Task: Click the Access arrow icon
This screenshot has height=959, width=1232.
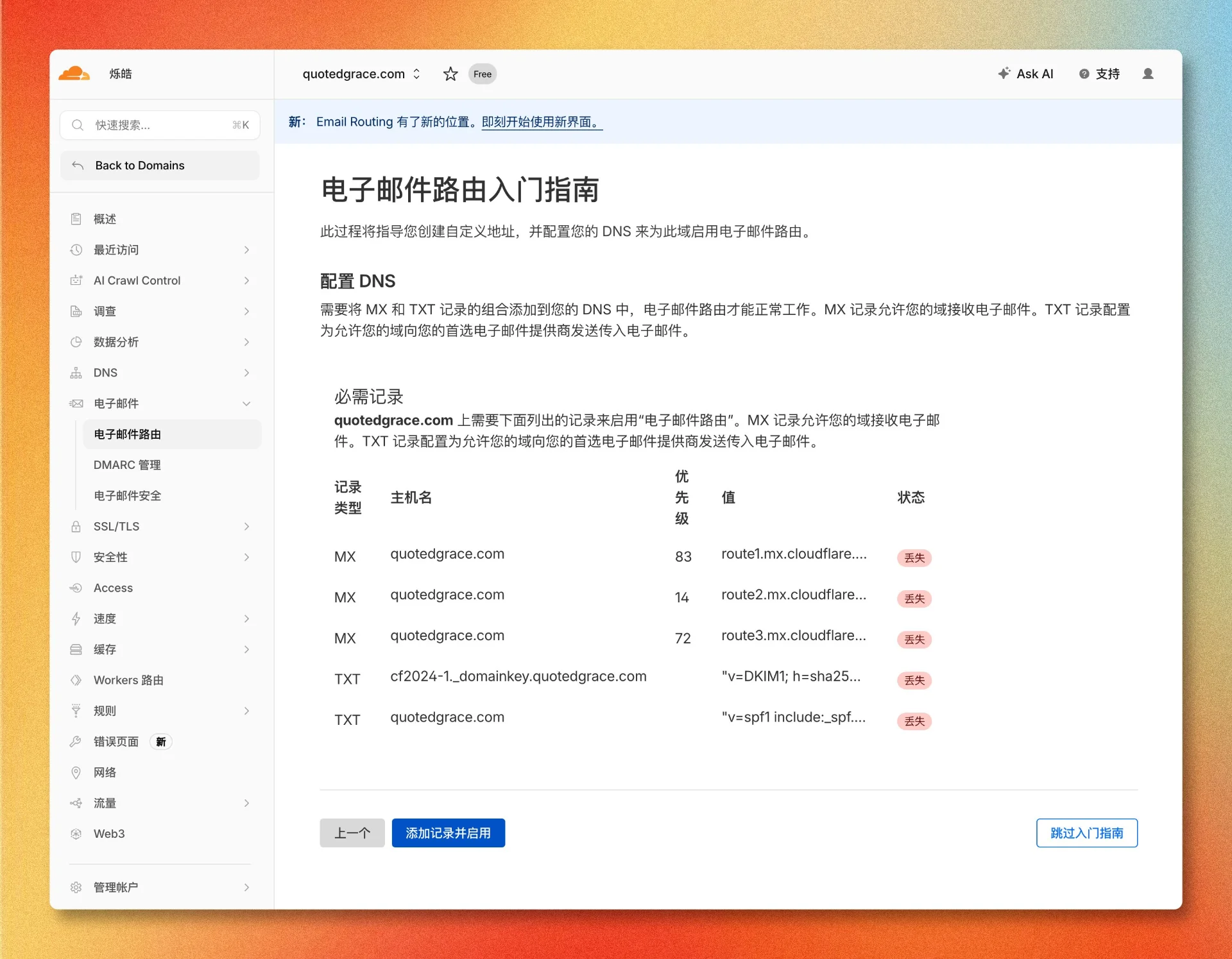Action: click(76, 588)
